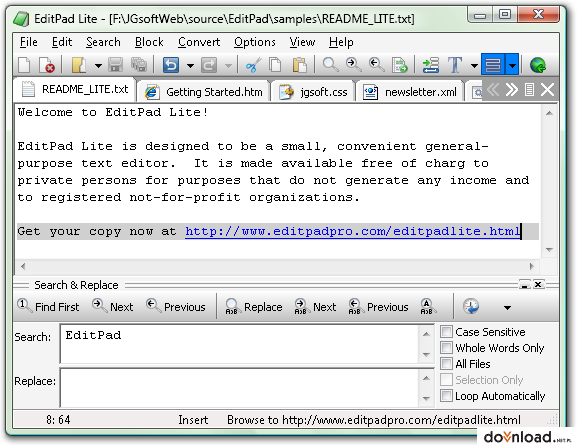Click Next beside Find First
The height and width of the screenshot is (446, 577).
click(113, 306)
